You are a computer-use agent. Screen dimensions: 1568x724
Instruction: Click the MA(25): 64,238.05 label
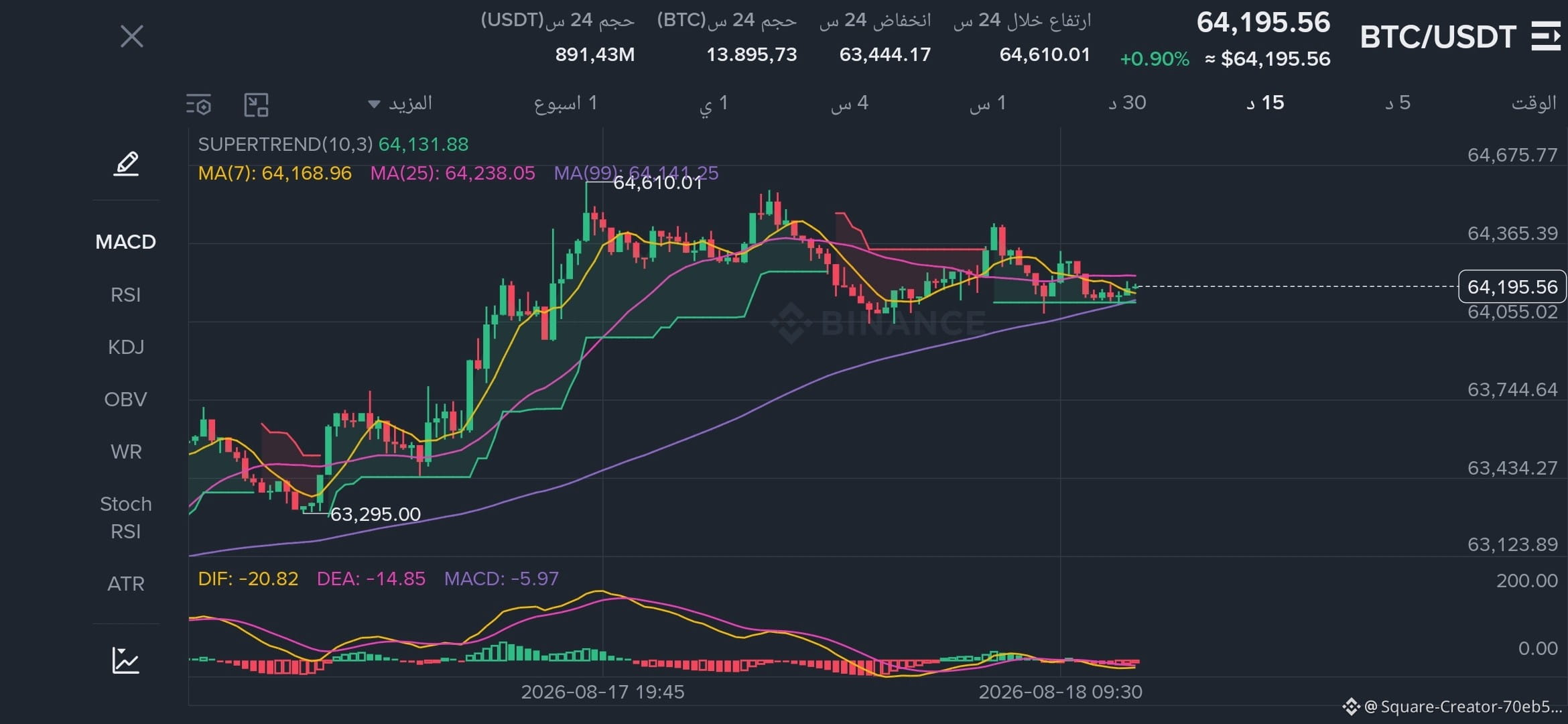point(453,173)
